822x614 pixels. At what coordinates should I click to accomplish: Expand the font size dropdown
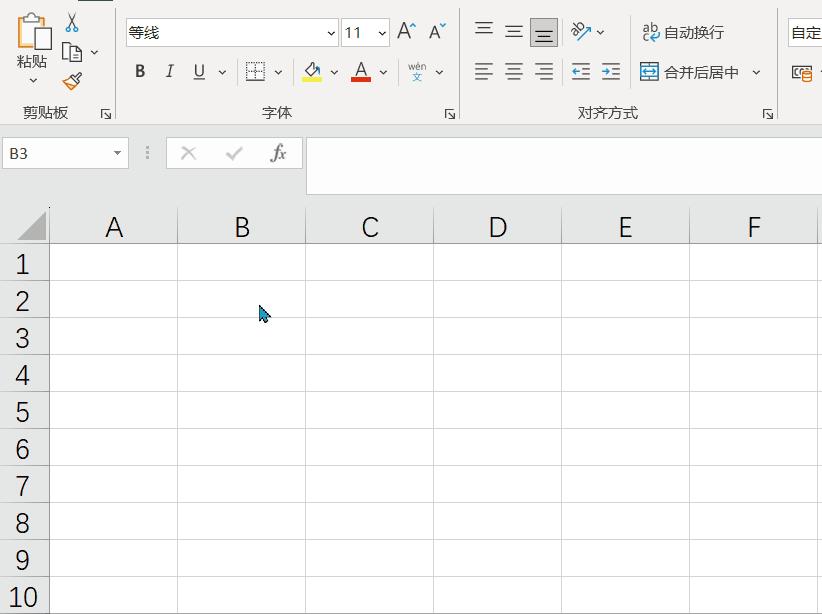point(383,33)
